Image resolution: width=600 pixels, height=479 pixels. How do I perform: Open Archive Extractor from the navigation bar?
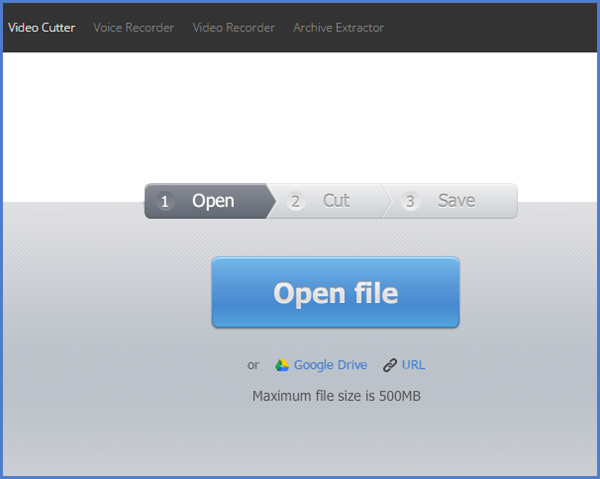point(338,28)
